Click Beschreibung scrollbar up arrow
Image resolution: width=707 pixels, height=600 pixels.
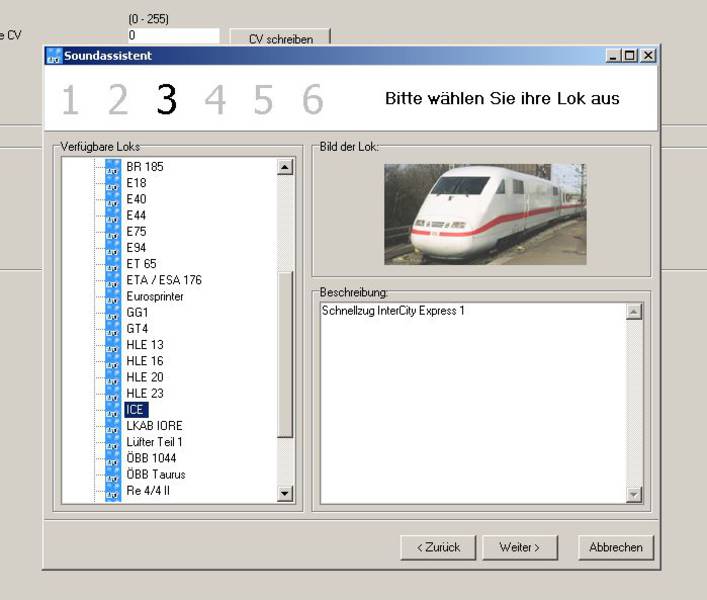634,311
